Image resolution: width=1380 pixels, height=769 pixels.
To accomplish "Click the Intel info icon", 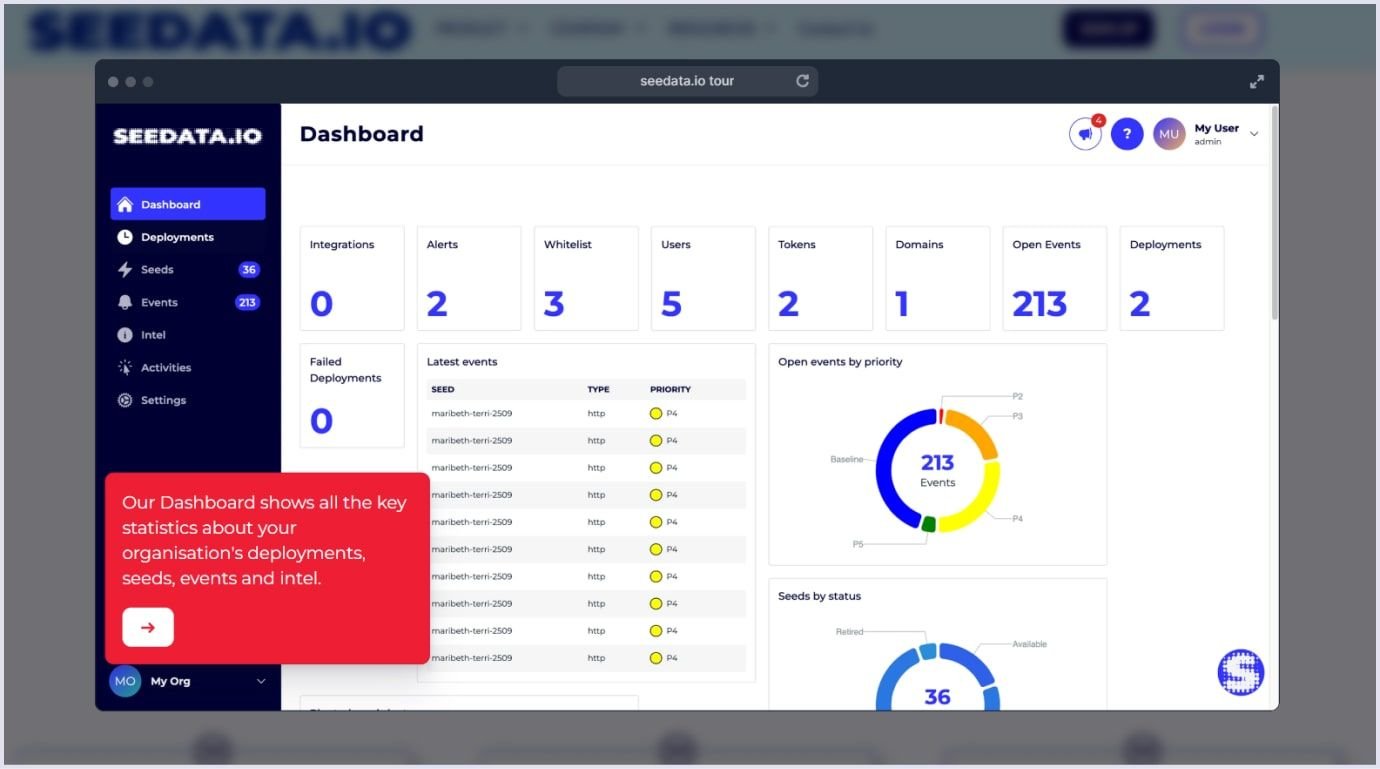I will point(125,335).
